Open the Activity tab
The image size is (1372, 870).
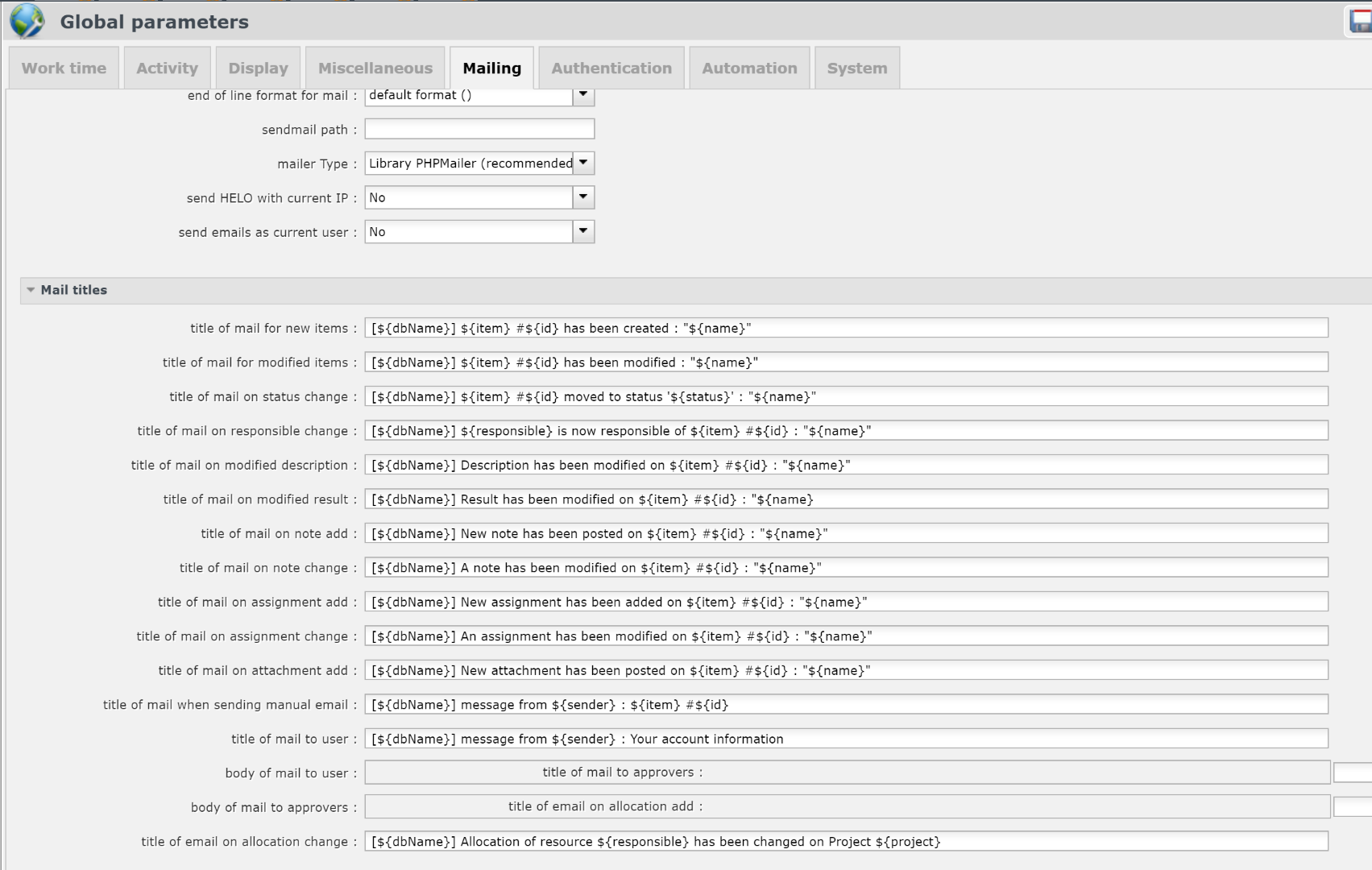point(167,68)
